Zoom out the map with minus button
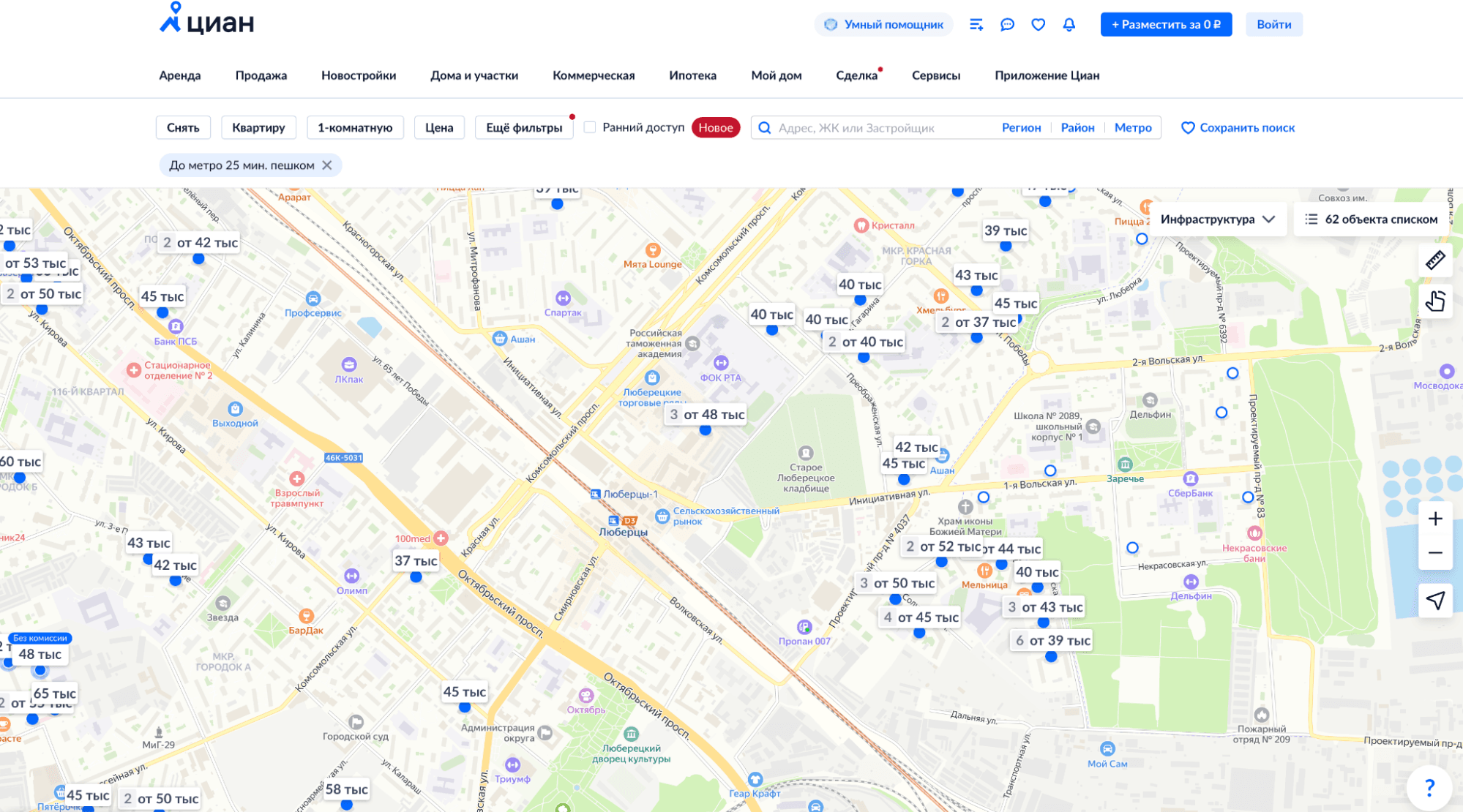 pos(1434,553)
